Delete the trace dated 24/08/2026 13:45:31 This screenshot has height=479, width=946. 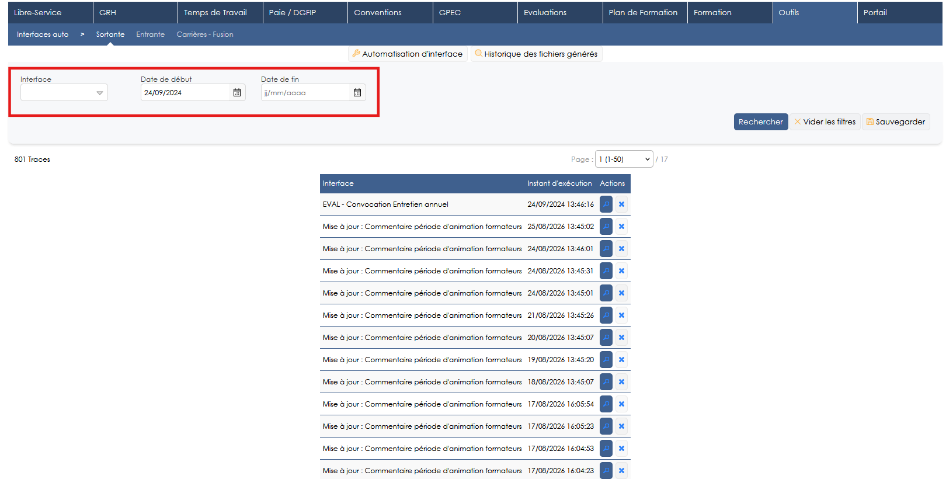(x=621, y=271)
